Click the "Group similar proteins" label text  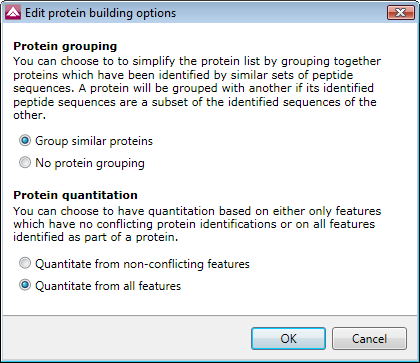click(x=94, y=141)
